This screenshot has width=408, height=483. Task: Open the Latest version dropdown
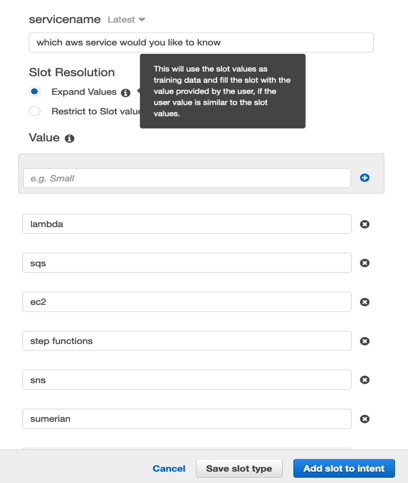tap(126, 20)
